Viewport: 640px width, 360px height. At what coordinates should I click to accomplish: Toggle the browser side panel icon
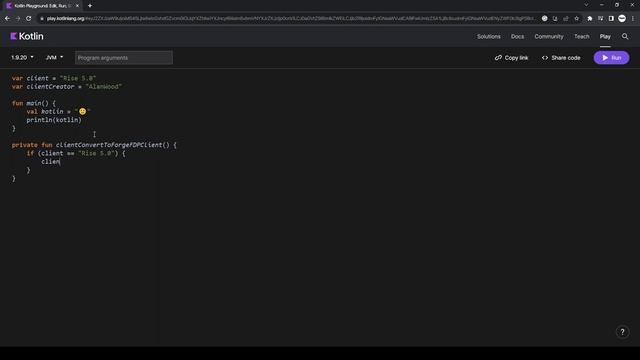click(x=611, y=18)
